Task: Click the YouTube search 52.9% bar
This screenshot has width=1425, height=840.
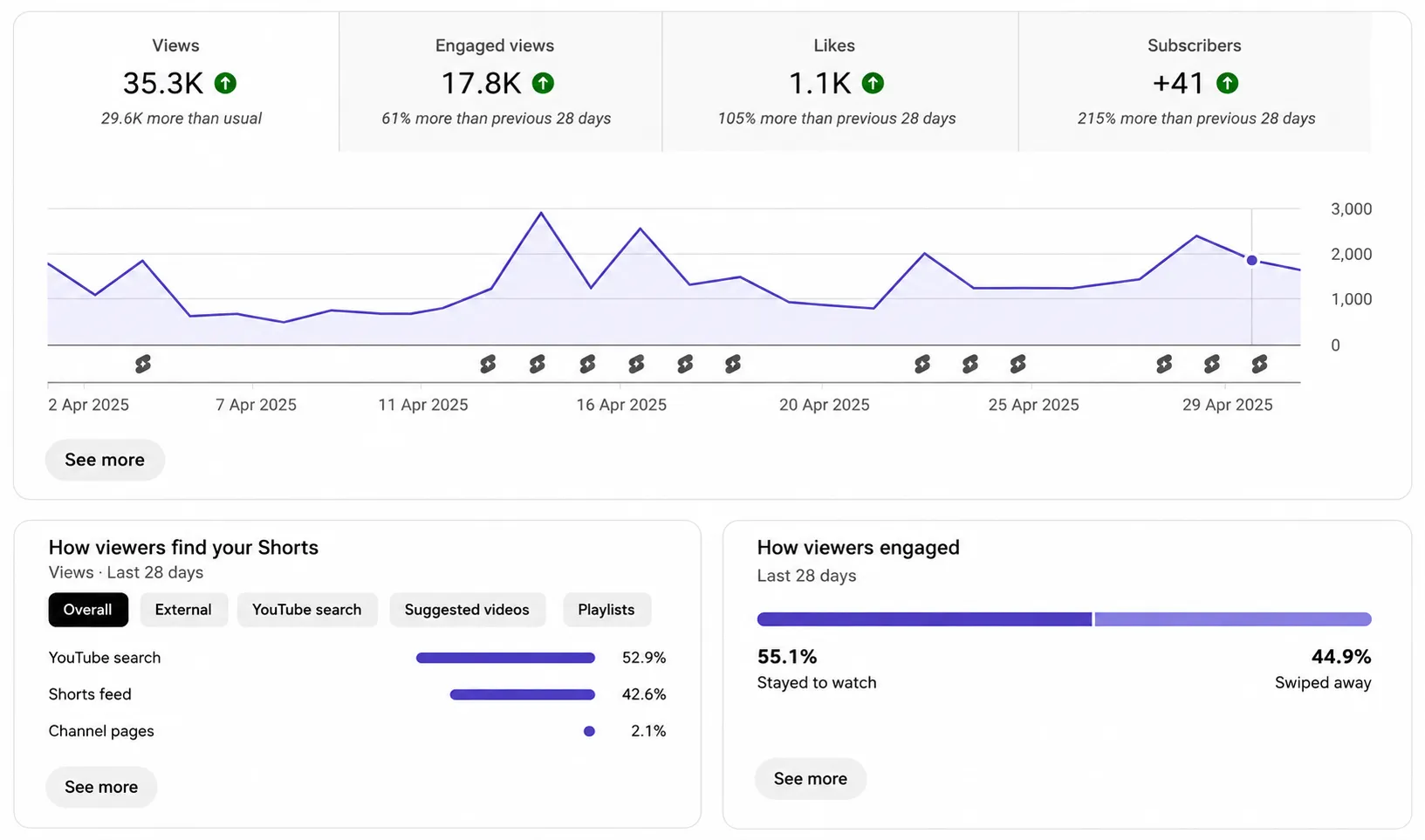Action: [x=506, y=658]
